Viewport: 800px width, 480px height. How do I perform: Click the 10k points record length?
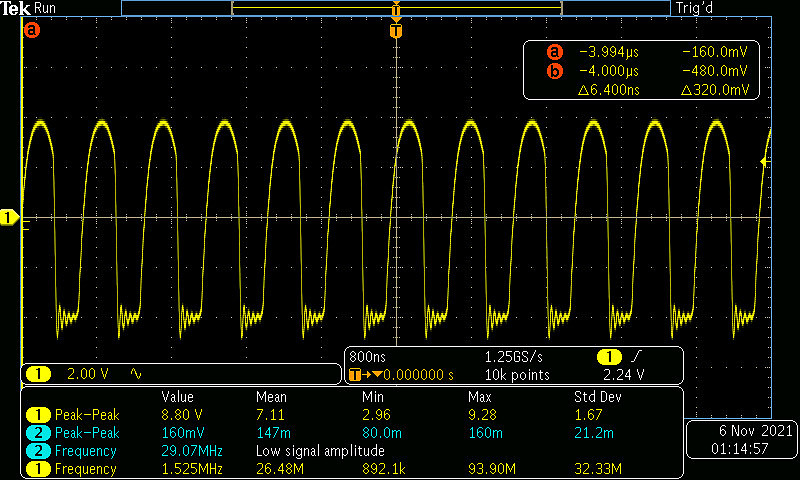point(517,375)
